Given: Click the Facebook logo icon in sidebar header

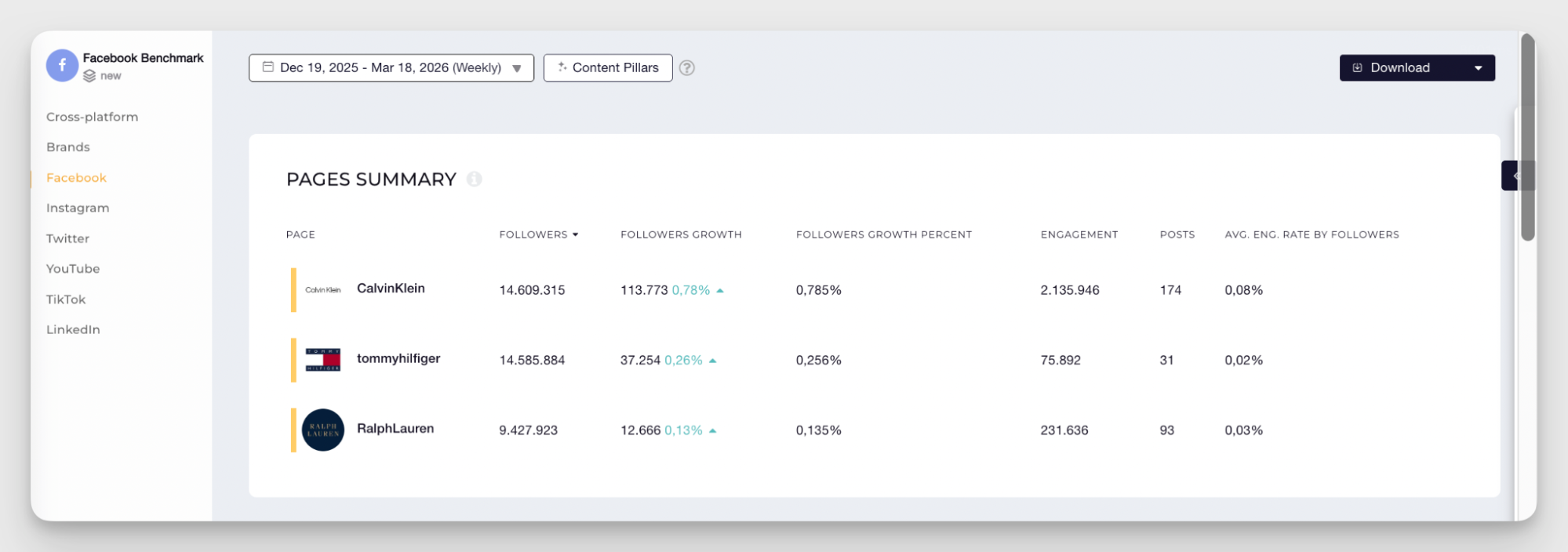Looking at the screenshot, I should point(62,66).
